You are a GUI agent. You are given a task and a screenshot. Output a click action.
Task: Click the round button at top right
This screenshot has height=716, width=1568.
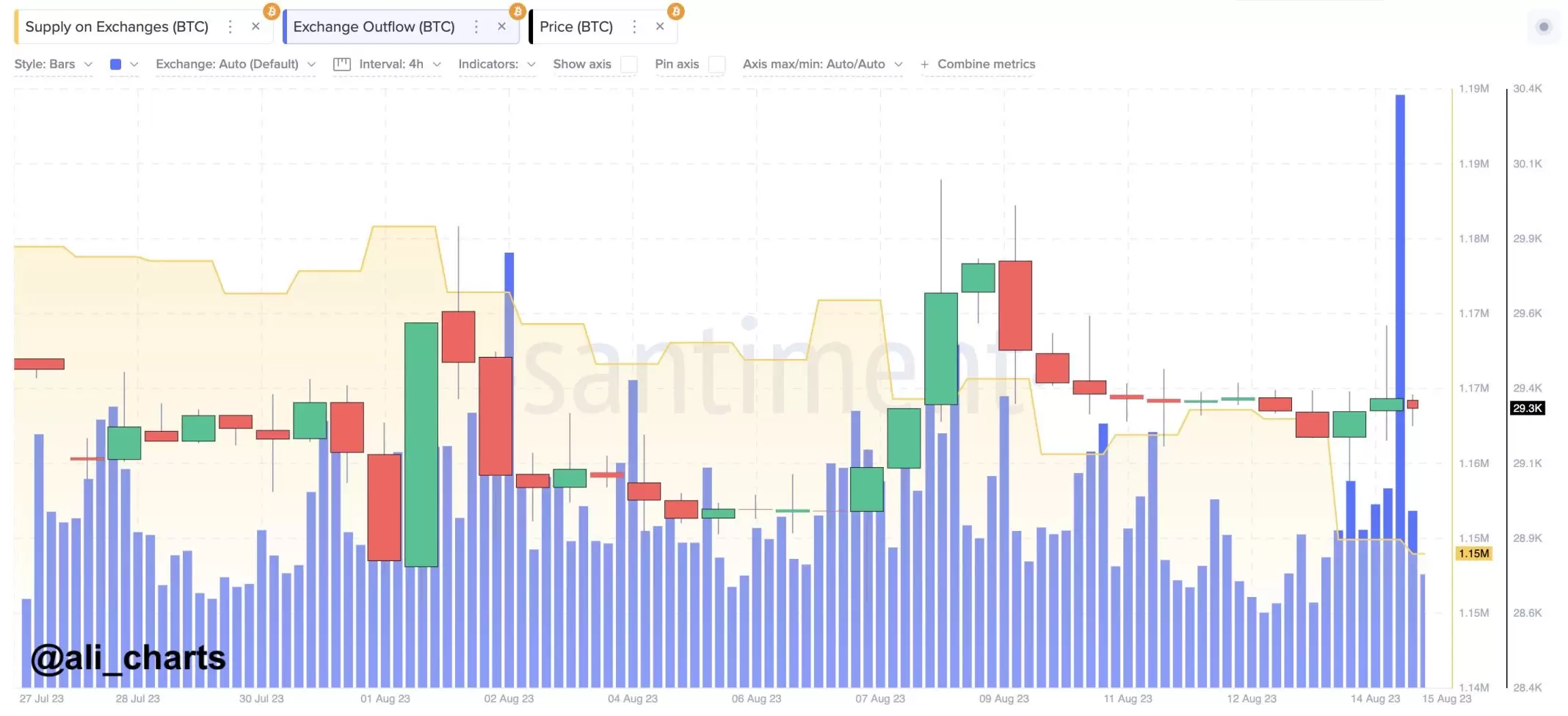click(x=1544, y=27)
